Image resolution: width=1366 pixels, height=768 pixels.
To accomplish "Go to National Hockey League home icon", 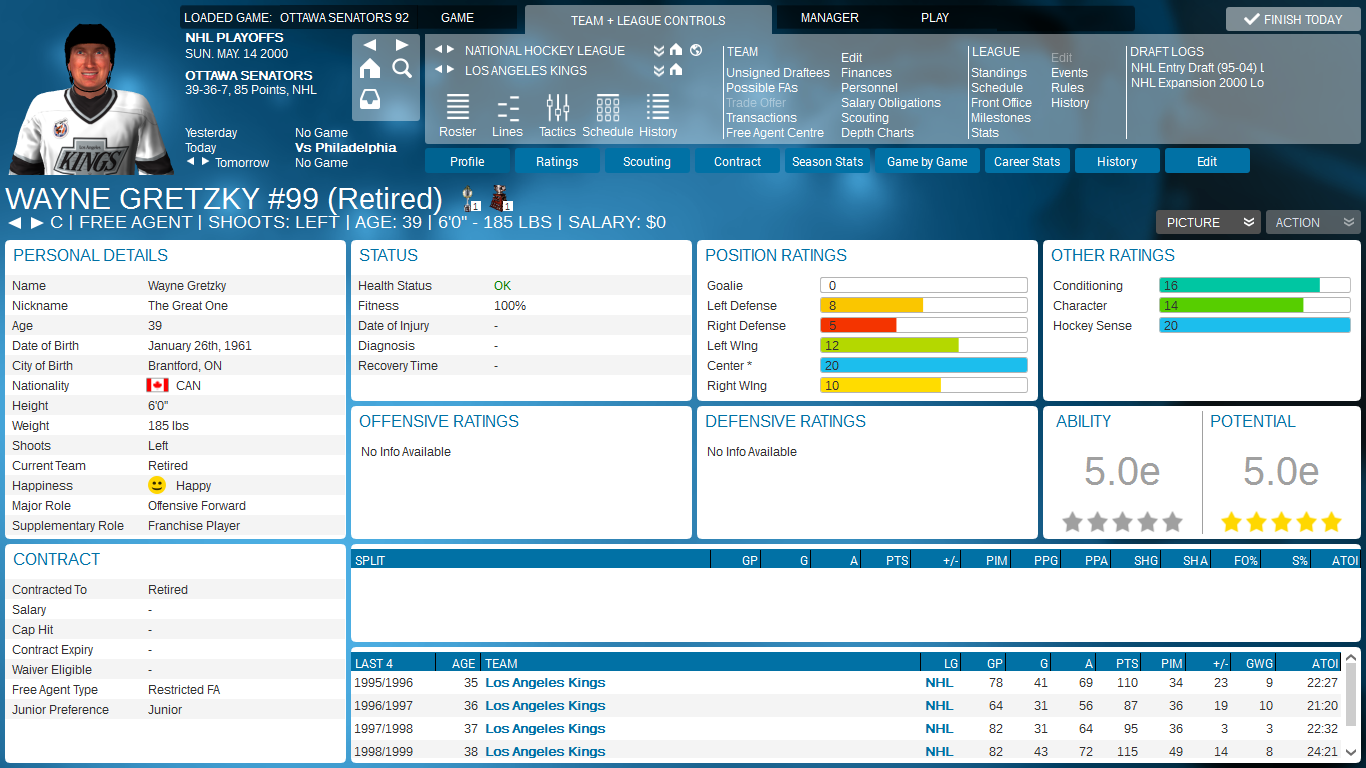I will [676, 50].
